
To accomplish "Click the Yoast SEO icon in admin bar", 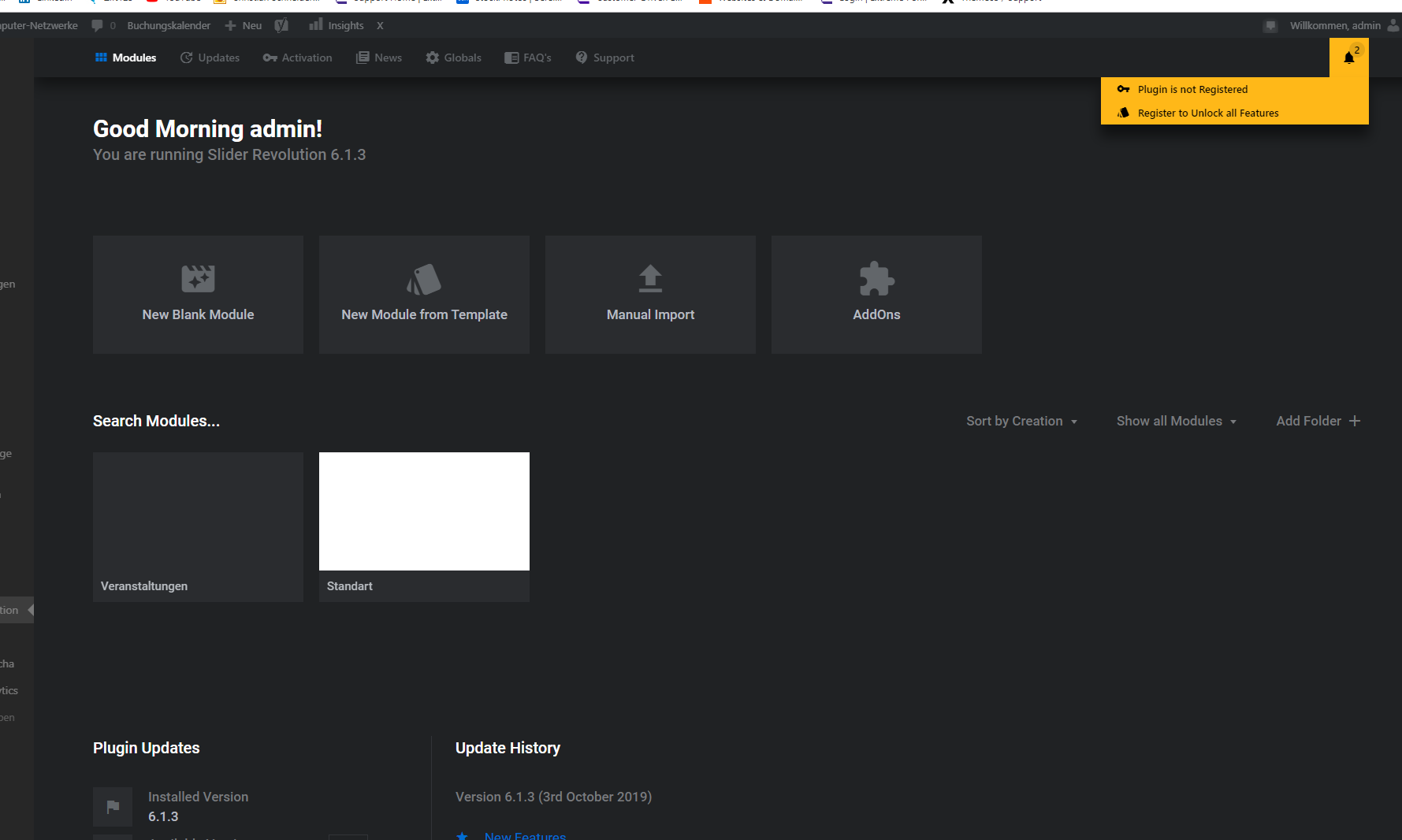I will (281, 25).
